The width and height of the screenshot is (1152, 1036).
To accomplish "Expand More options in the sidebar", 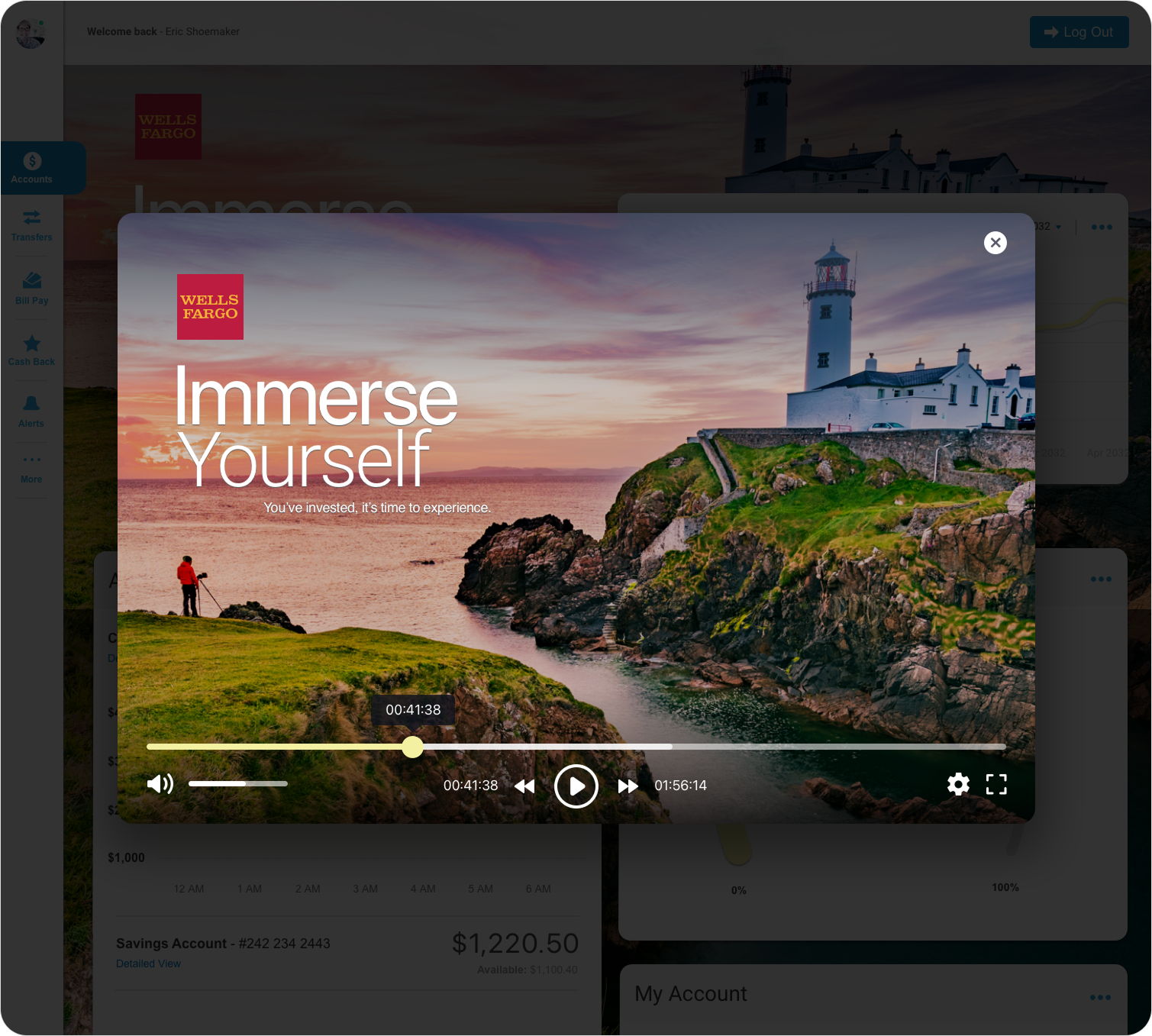I will click(32, 469).
